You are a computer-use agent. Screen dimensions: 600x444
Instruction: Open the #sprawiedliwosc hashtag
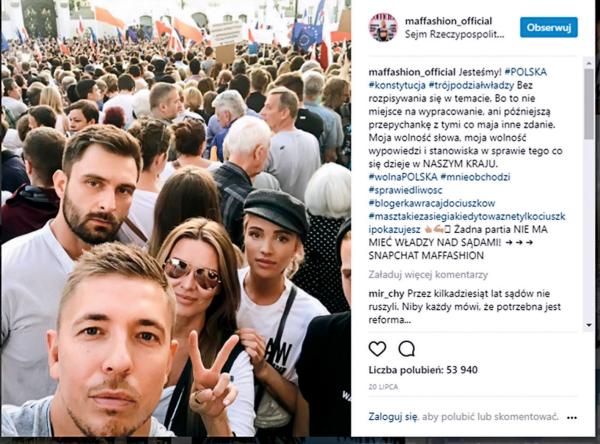[x=406, y=190]
